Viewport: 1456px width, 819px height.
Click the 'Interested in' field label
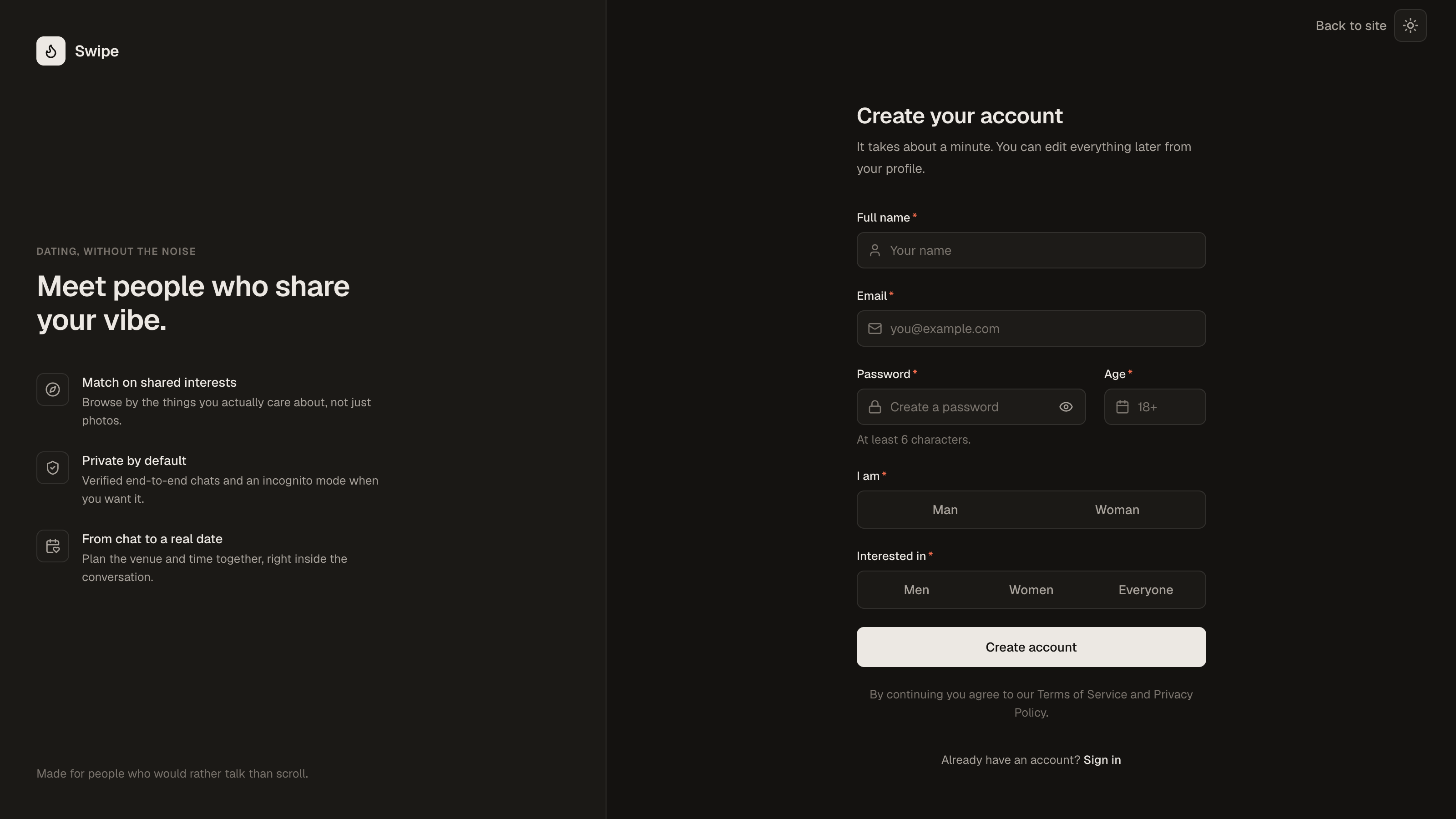[x=891, y=556]
